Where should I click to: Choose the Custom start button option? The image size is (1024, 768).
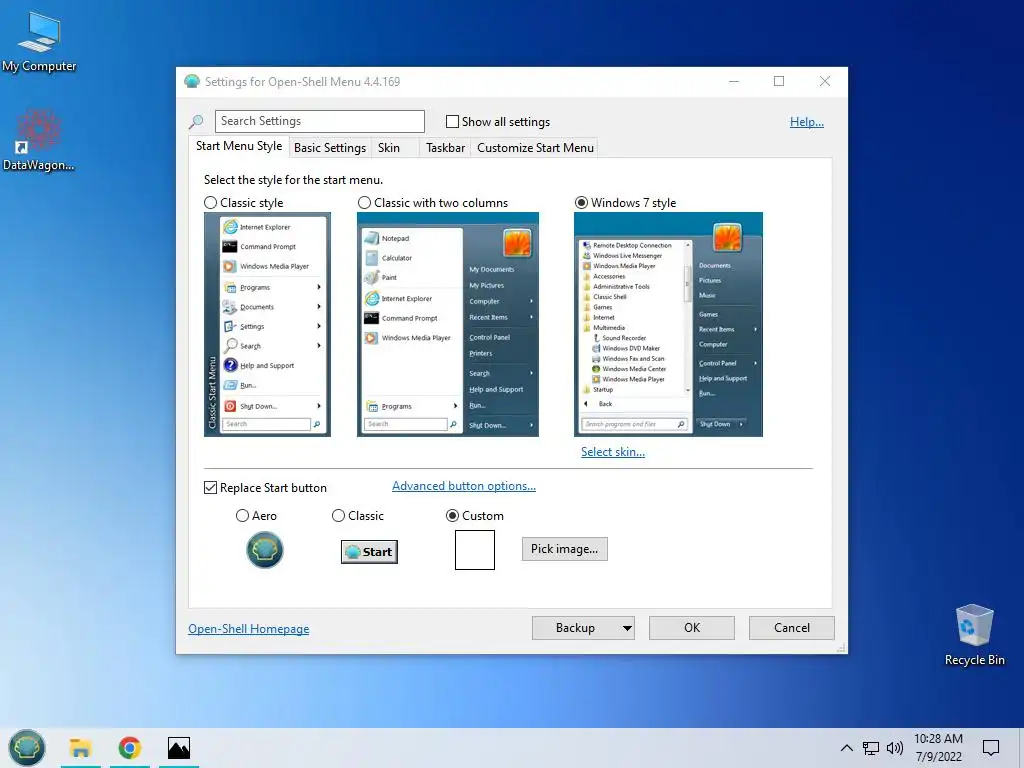452,516
